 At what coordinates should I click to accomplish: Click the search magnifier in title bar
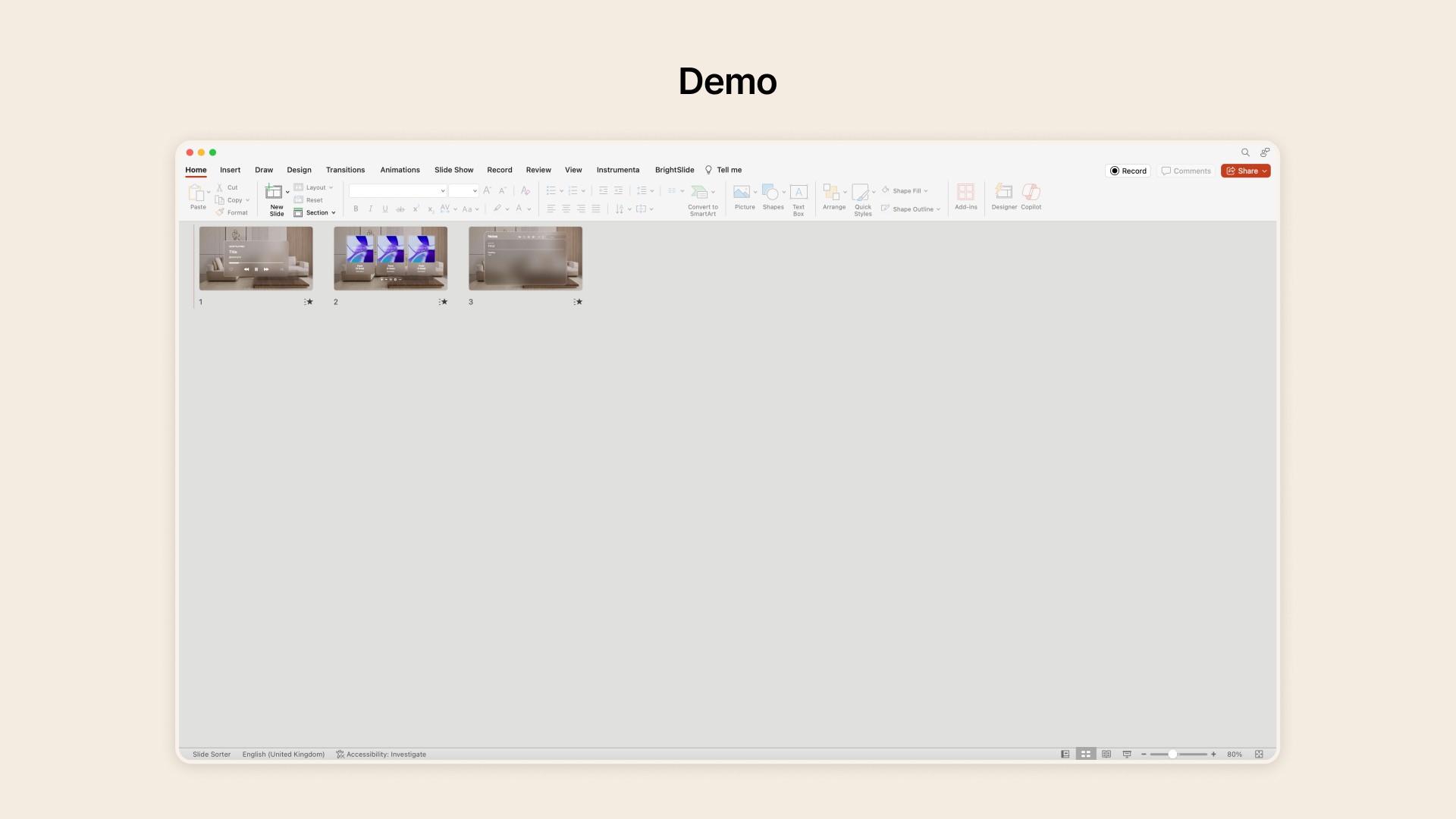[1245, 152]
